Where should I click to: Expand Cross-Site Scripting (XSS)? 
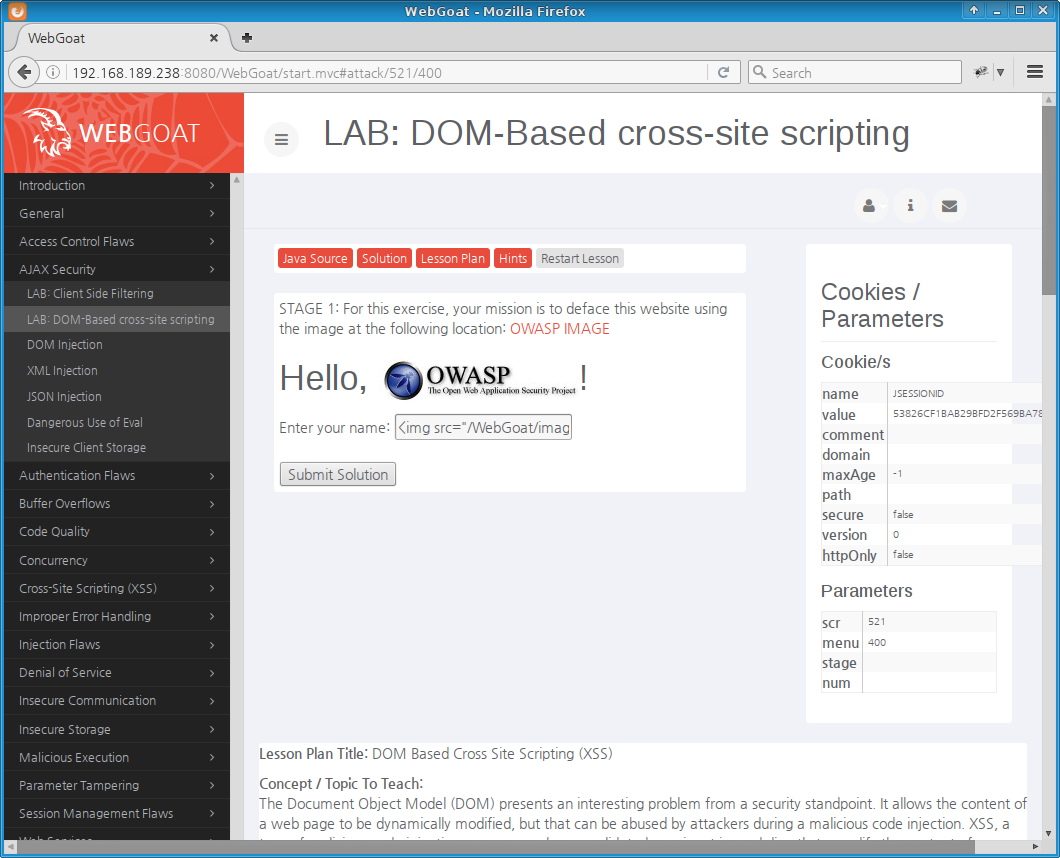tap(116, 588)
